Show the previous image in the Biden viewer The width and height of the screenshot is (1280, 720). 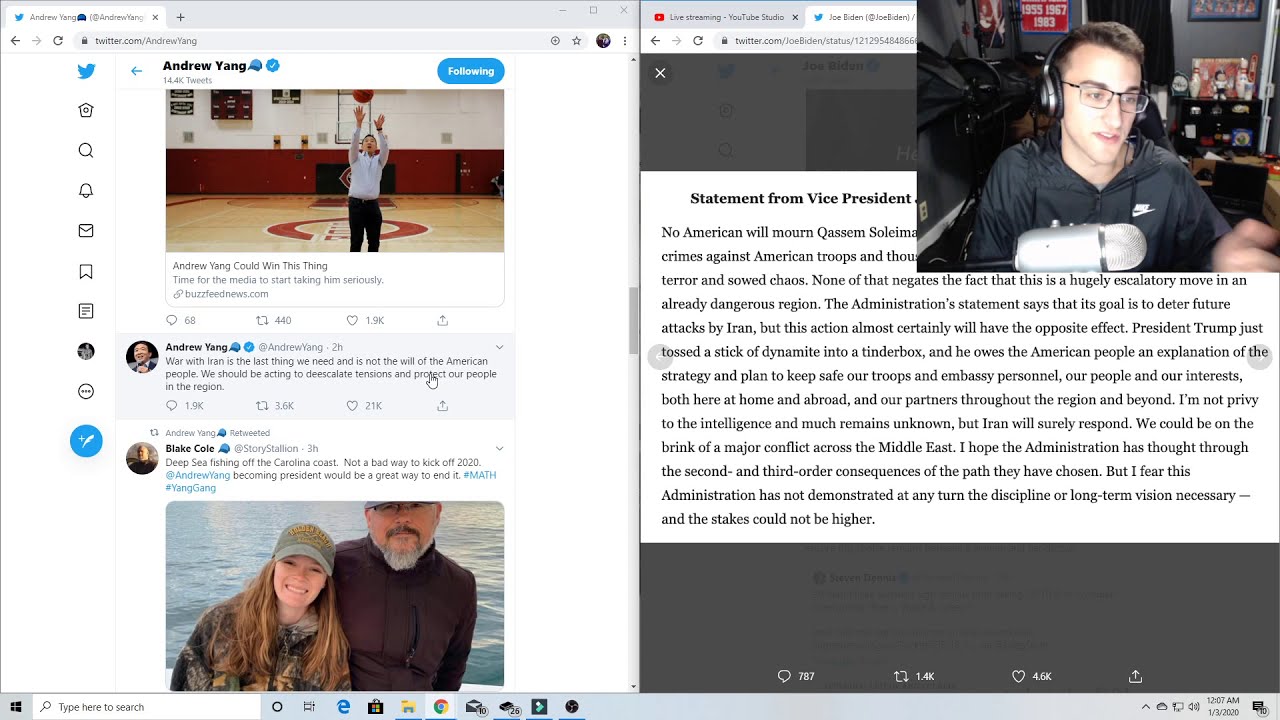point(660,357)
